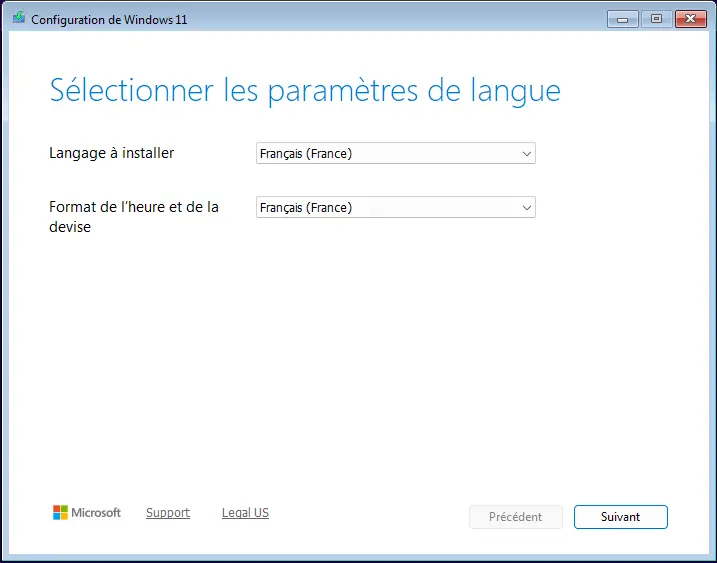Click the 'Langage à installer' label
Image resolution: width=717 pixels, height=563 pixels.
(x=111, y=153)
